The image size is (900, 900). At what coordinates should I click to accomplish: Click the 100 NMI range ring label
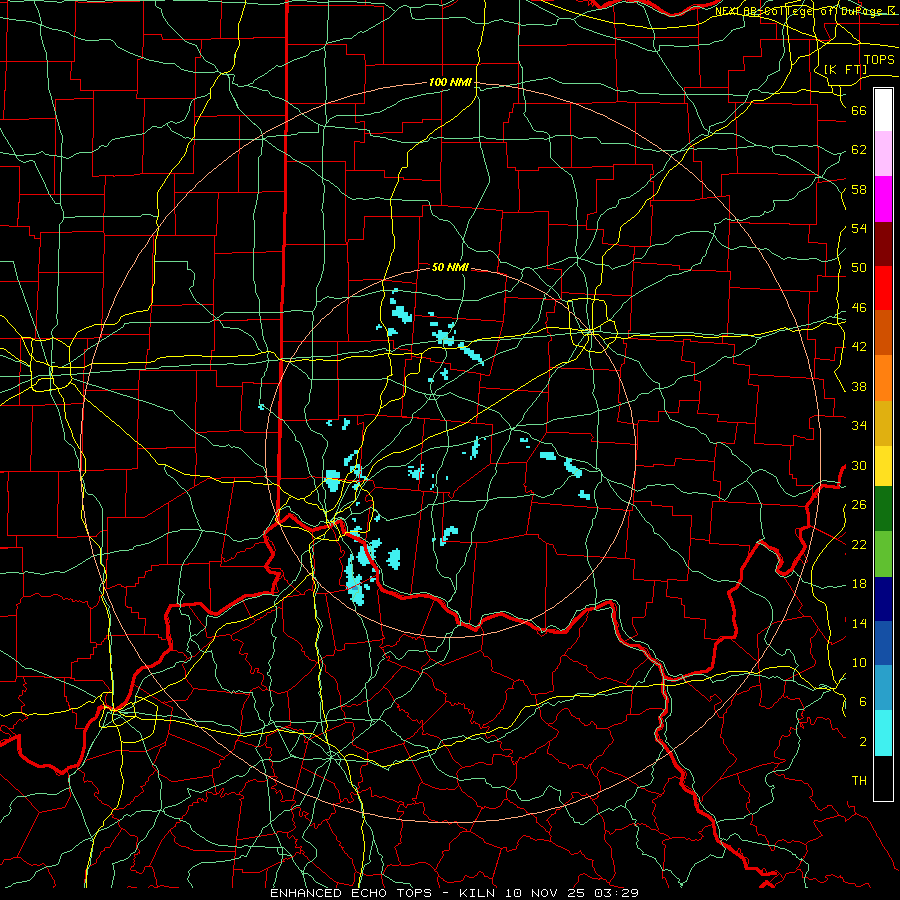[450, 83]
